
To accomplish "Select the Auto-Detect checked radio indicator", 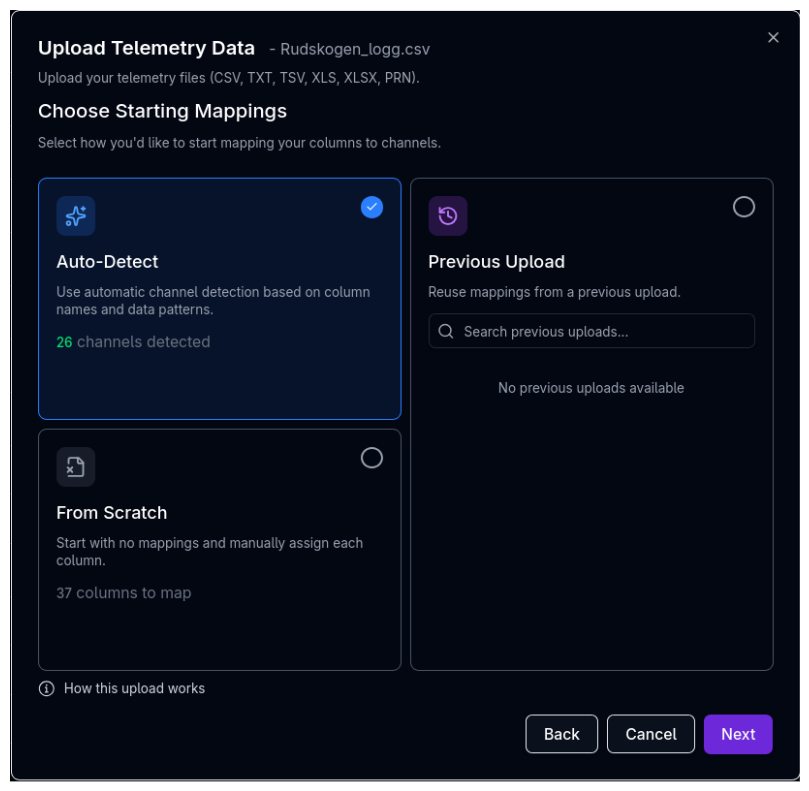I will (x=372, y=207).
